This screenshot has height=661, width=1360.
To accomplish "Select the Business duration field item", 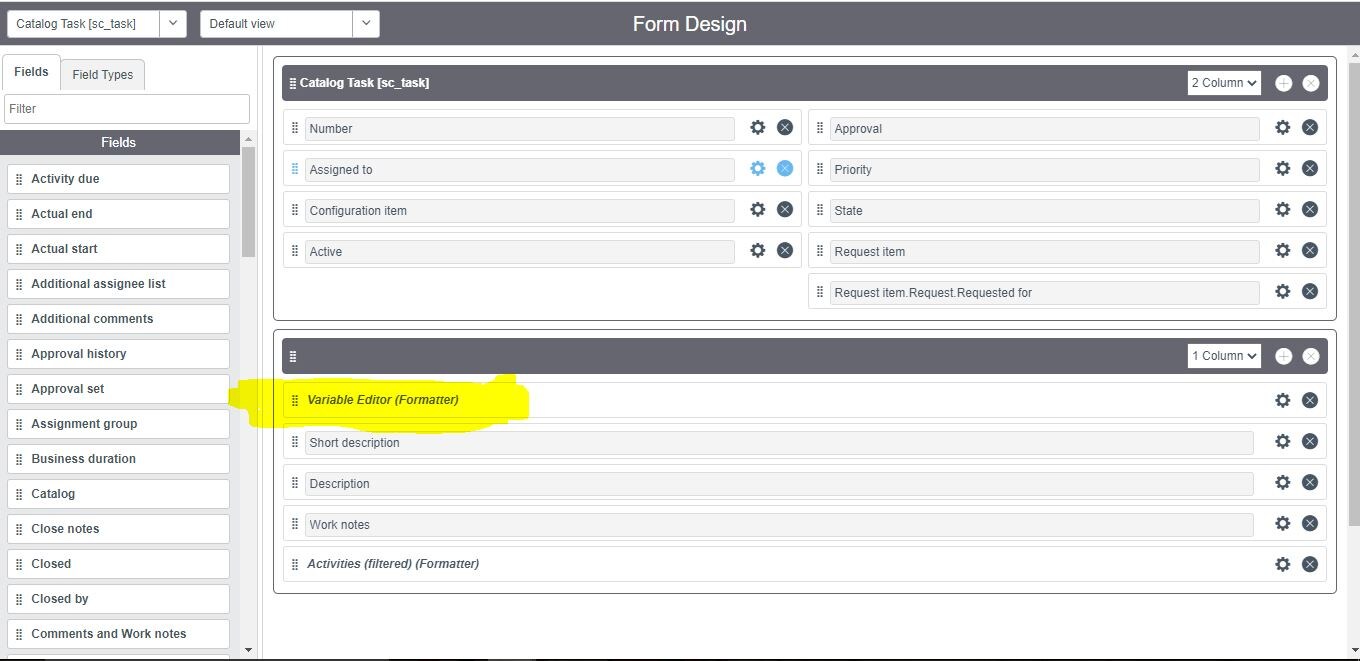I will point(119,459).
